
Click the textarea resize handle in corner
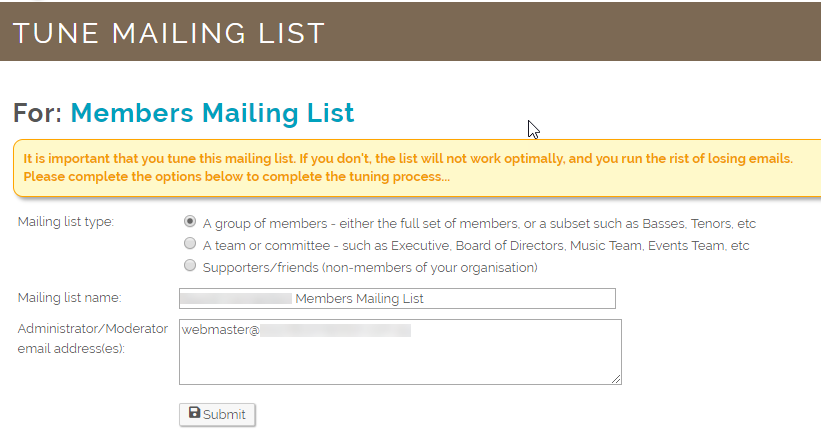[x=616, y=379]
